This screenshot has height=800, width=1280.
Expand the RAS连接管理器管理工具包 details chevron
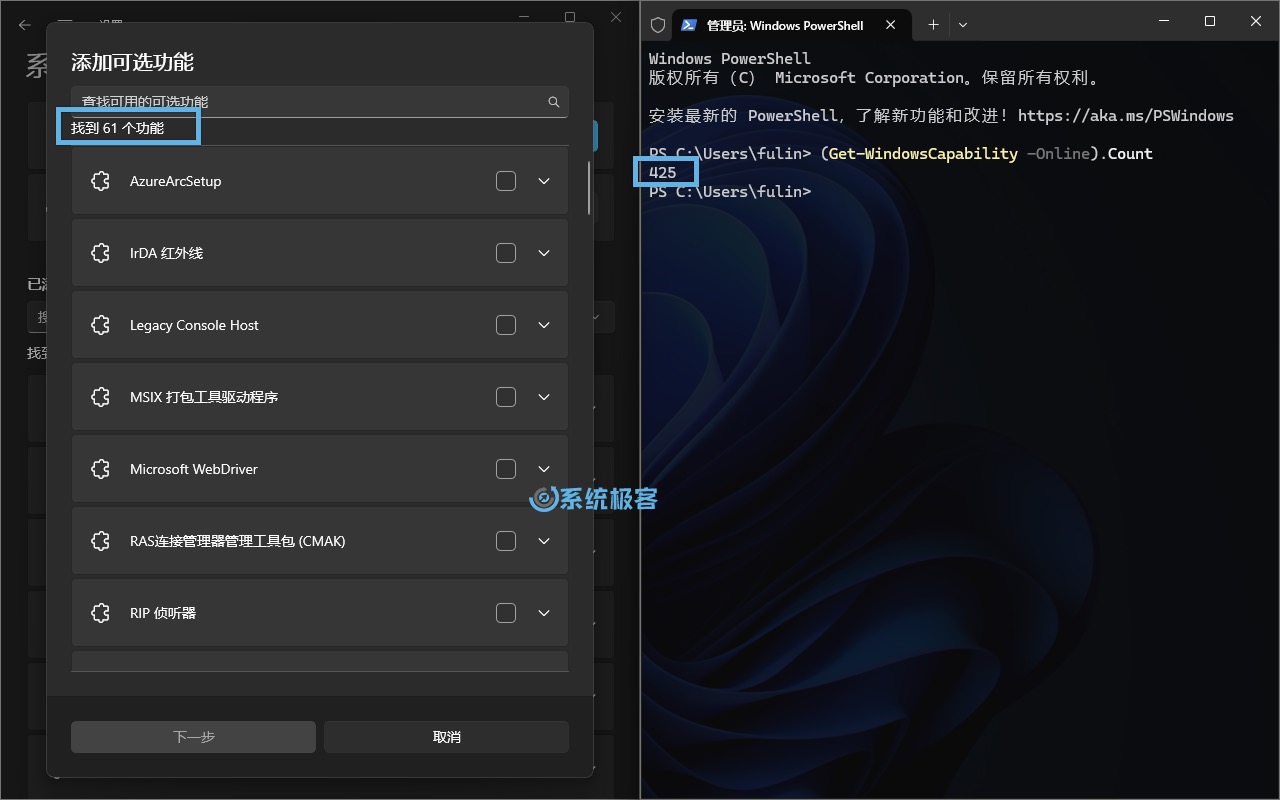(x=544, y=541)
